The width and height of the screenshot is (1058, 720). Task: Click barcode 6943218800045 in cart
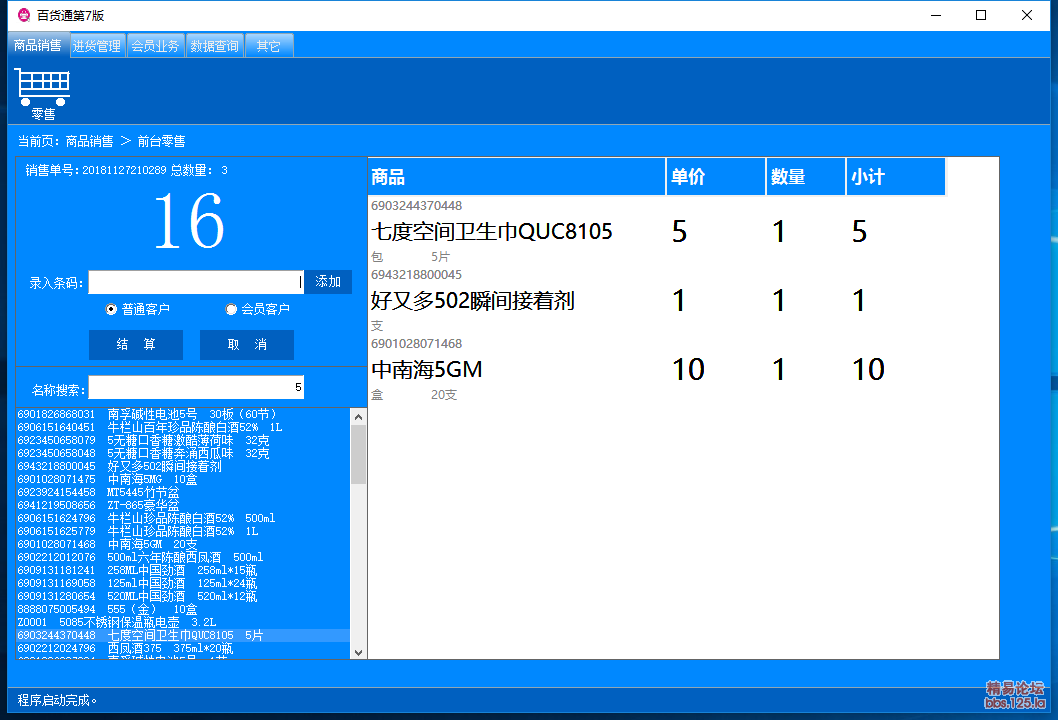coord(416,275)
